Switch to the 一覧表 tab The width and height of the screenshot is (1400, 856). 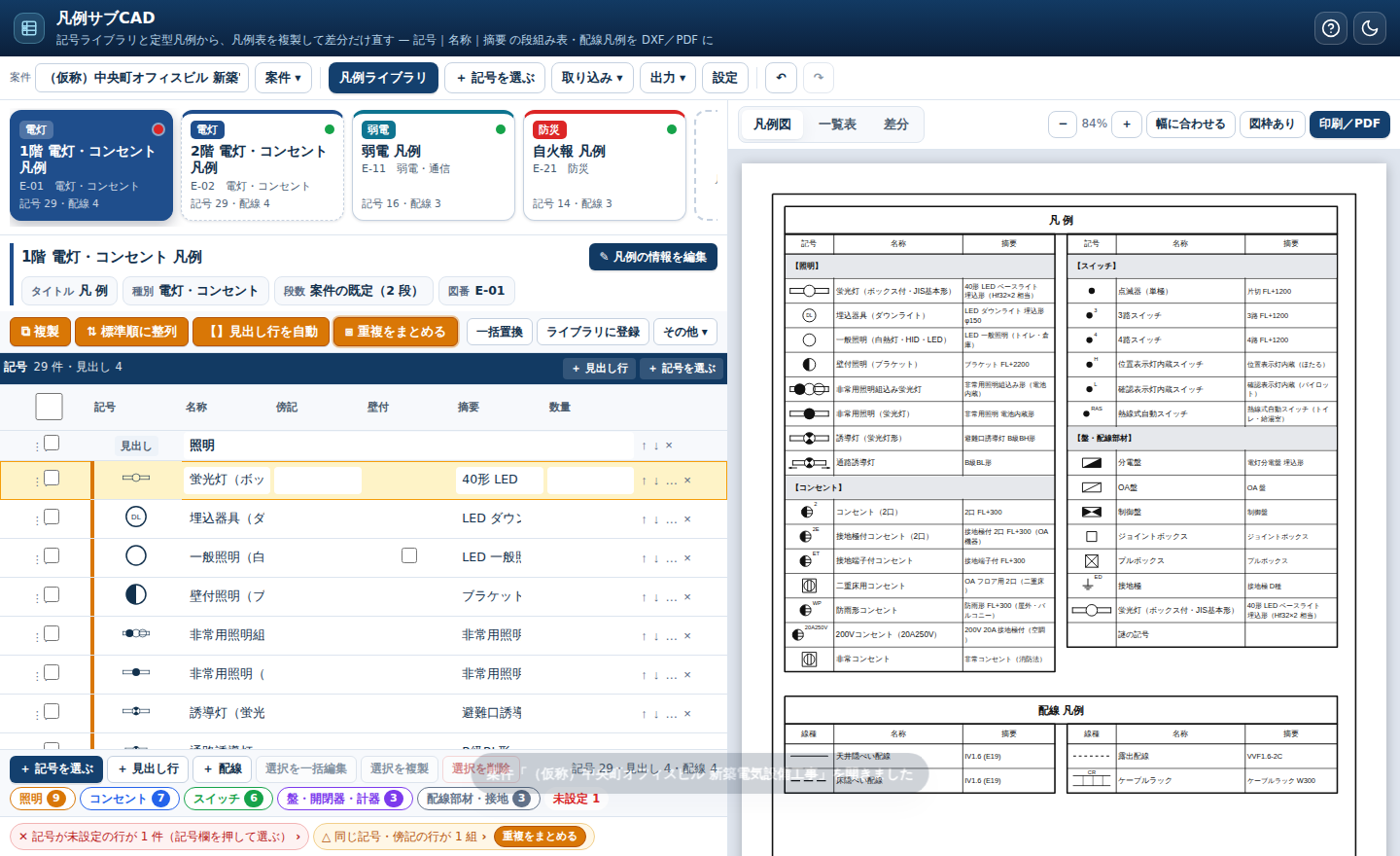pos(837,125)
